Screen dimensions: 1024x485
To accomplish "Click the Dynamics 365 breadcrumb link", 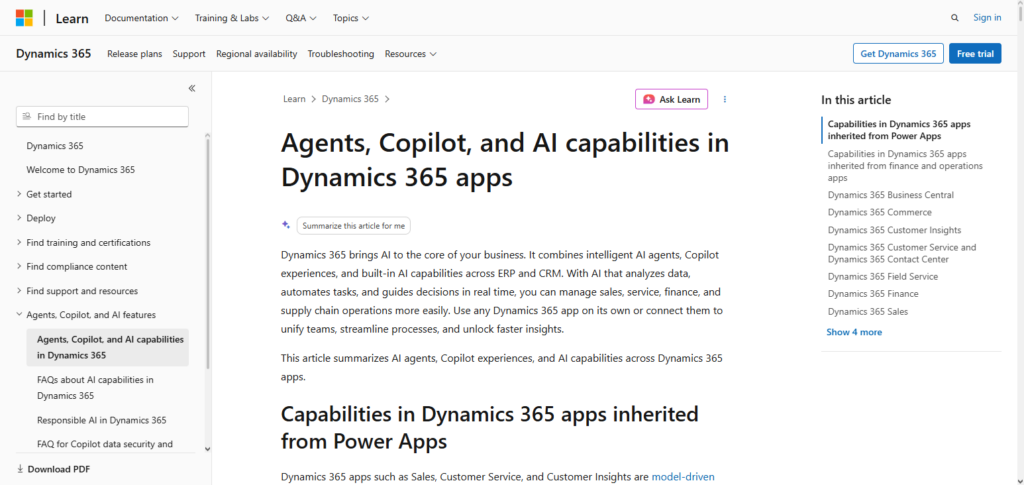I will click(350, 99).
